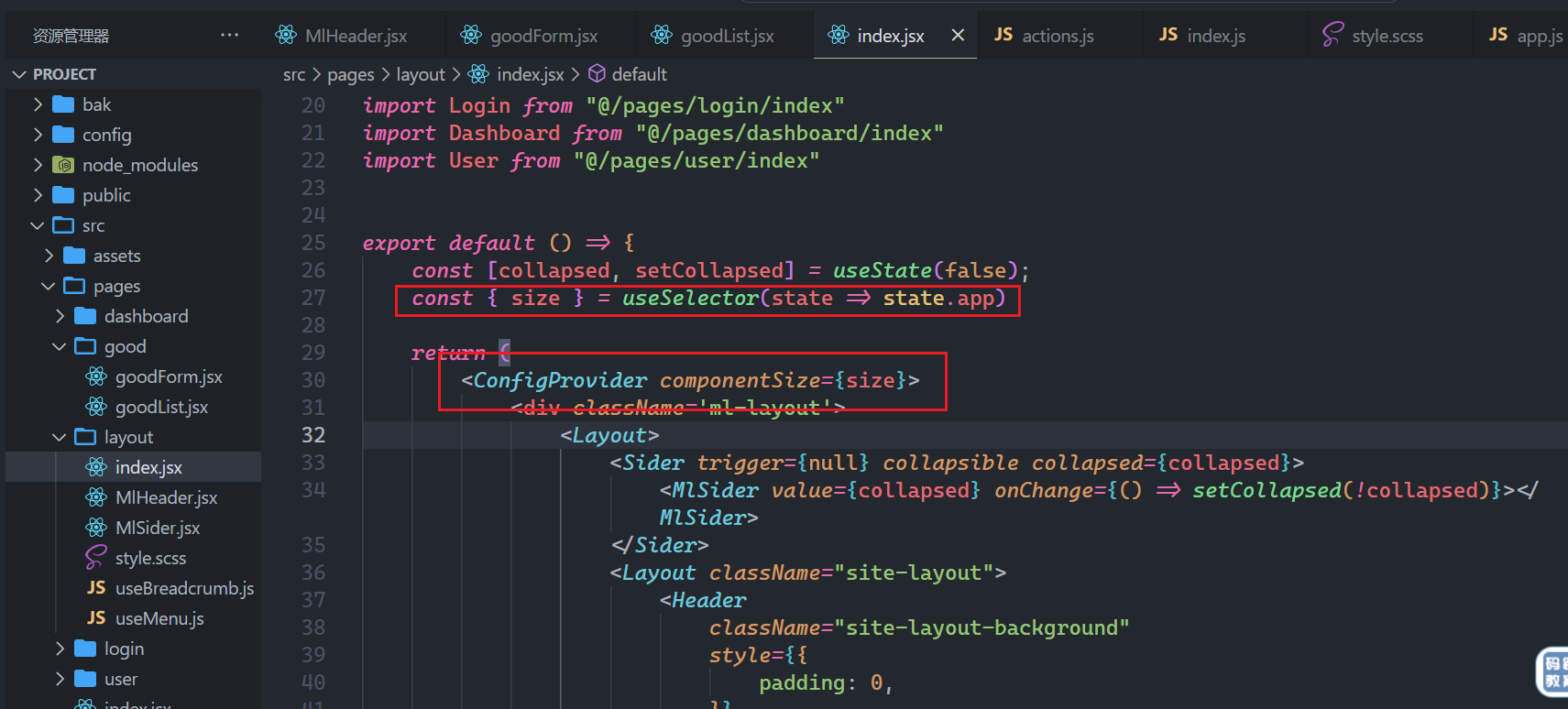This screenshot has height=709, width=1568.
Task: Expand the assets folder chevron
Action: 49,256
